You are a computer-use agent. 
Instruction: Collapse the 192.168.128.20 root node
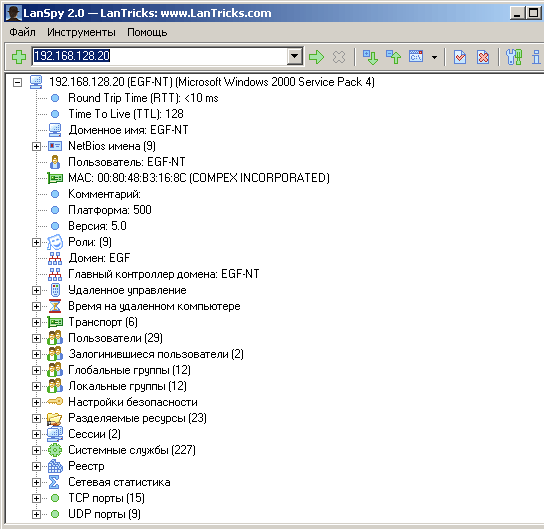point(17,83)
